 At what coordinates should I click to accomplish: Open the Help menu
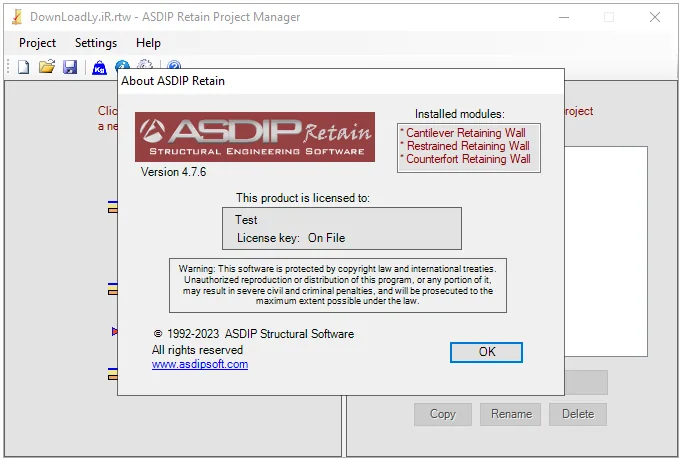coord(148,43)
